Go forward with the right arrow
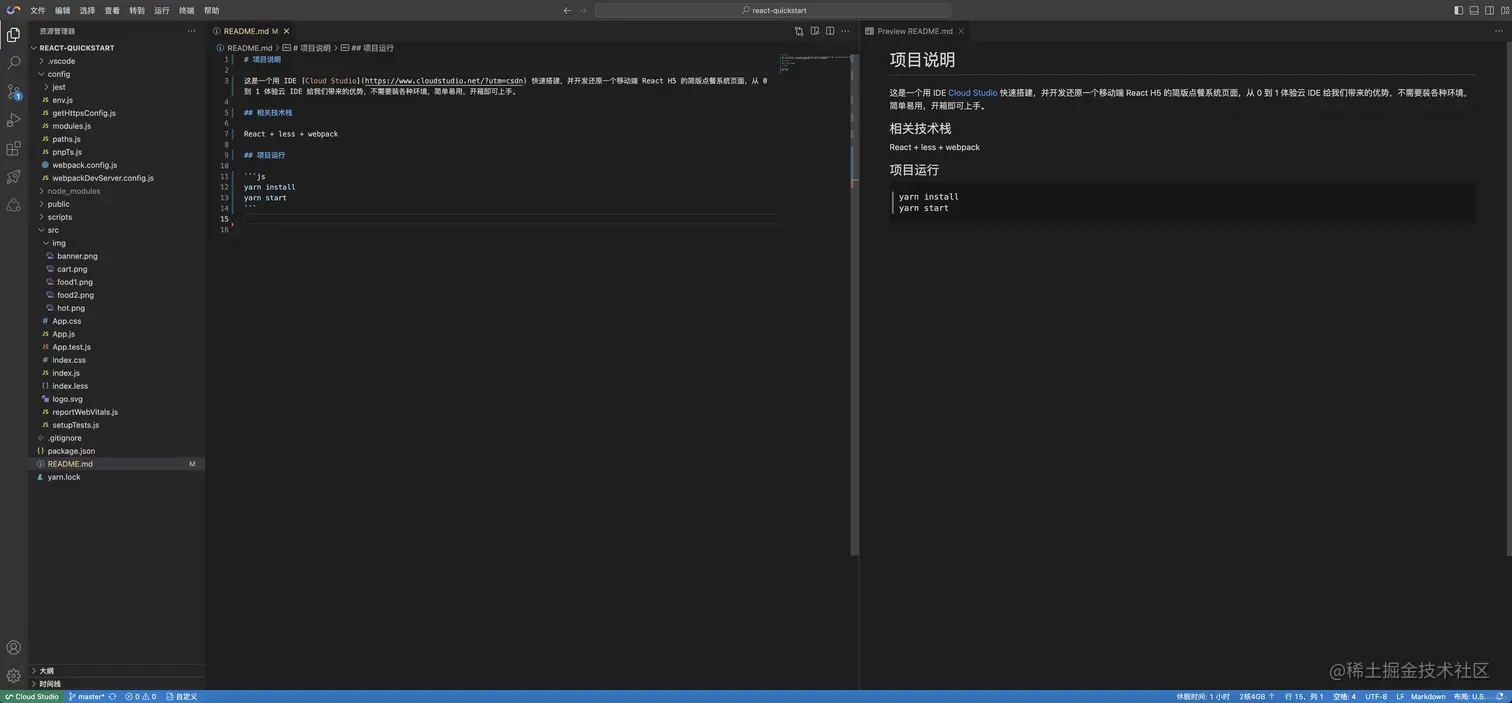Image resolution: width=1512 pixels, height=703 pixels. click(583, 10)
